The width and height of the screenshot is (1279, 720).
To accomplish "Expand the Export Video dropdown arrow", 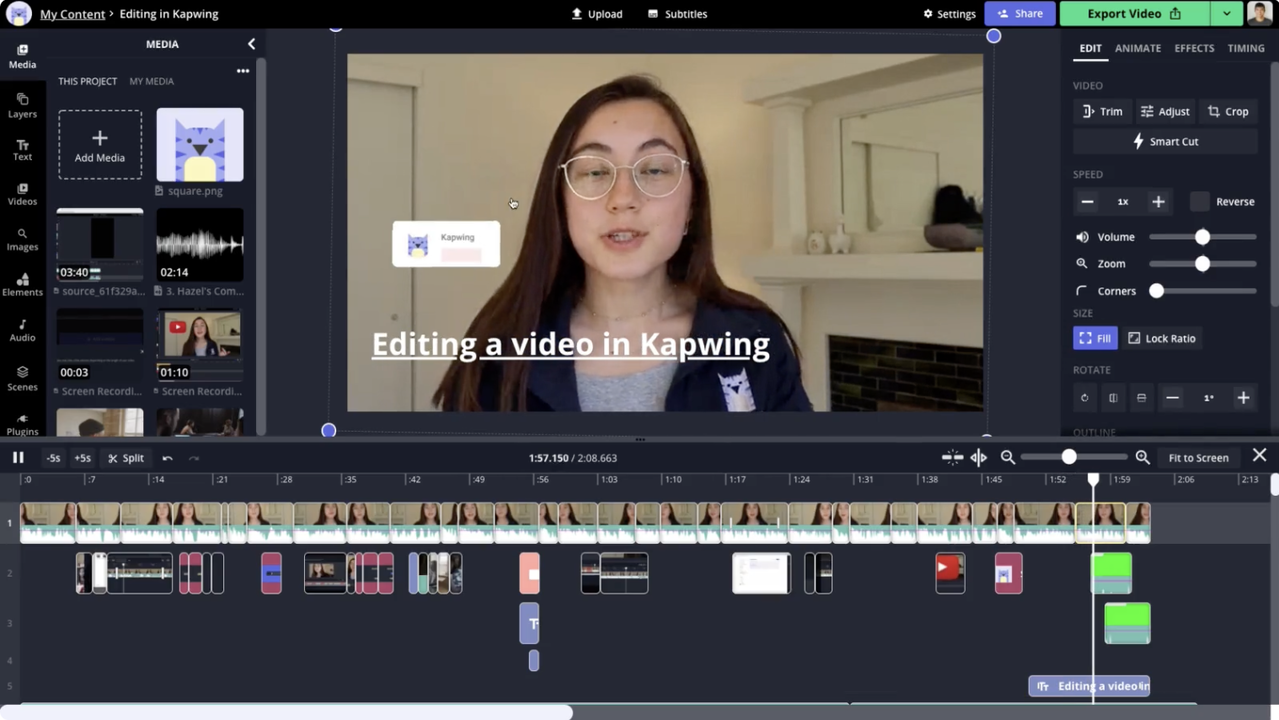I will pyautogui.click(x=1226, y=14).
